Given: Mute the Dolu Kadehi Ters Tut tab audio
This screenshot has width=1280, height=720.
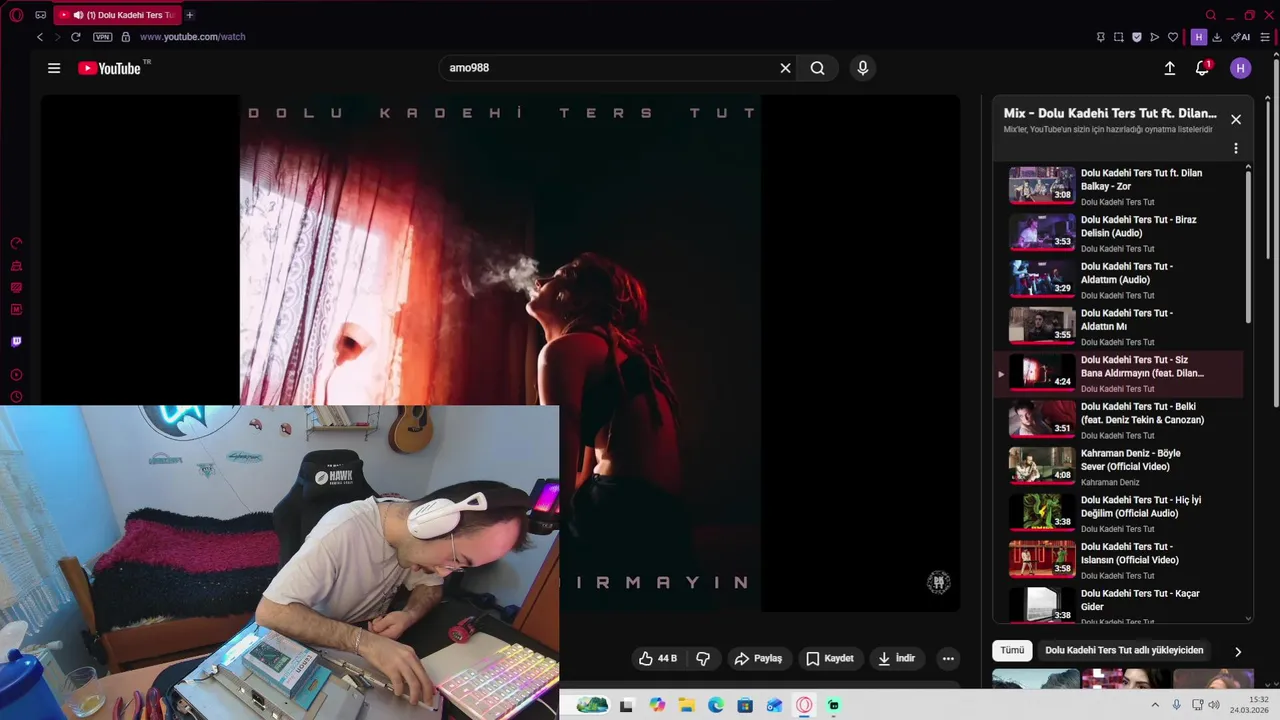Looking at the screenshot, I should 78,15.
